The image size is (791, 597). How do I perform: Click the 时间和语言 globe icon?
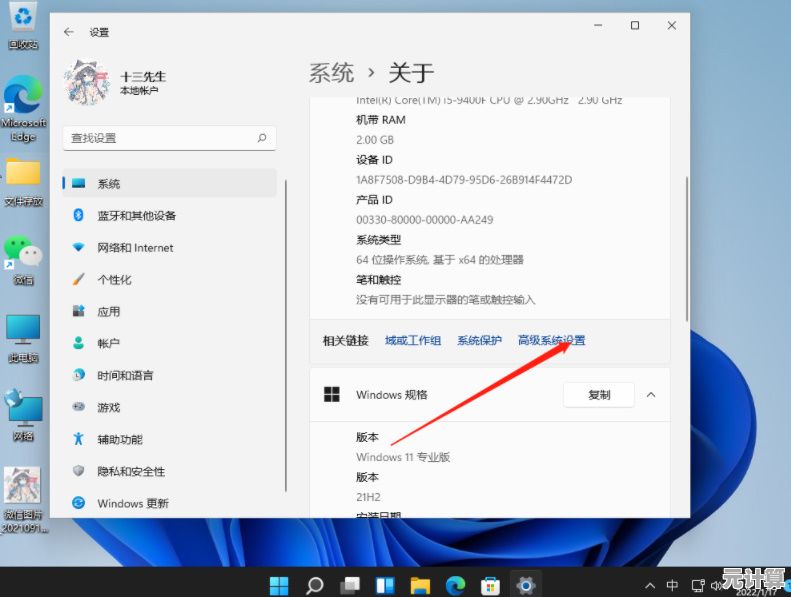point(79,375)
